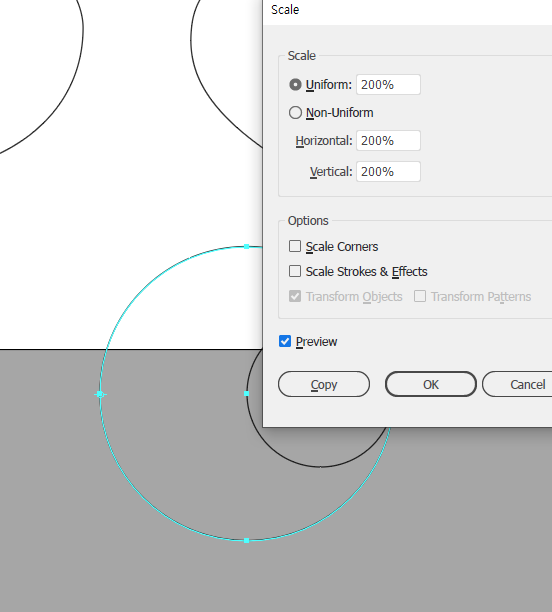The height and width of the screenshot is (612, 552).
Task: Click the left anchor point of selected circle
Action: point(100,395)
